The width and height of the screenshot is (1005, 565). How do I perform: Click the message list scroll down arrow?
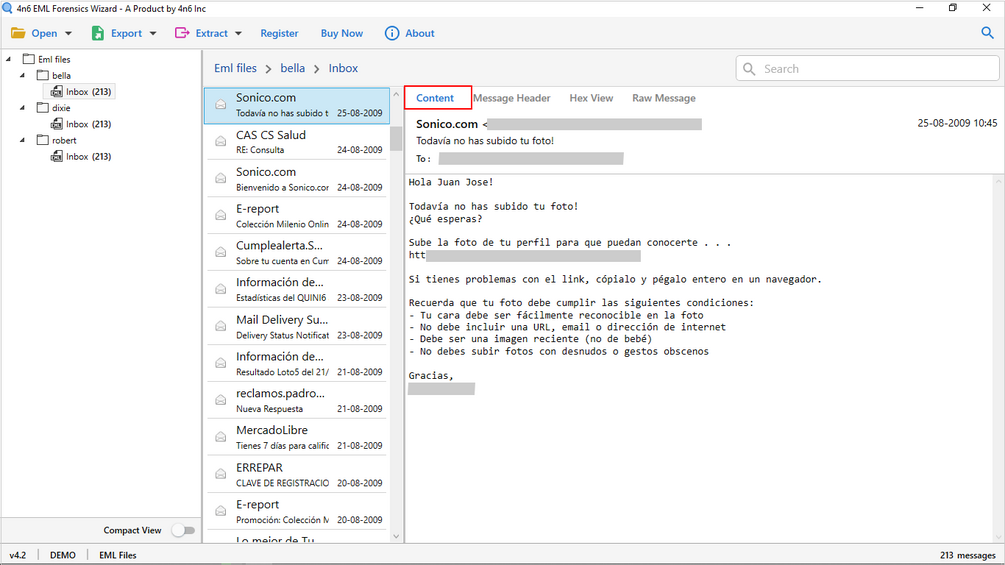point(396,536)
